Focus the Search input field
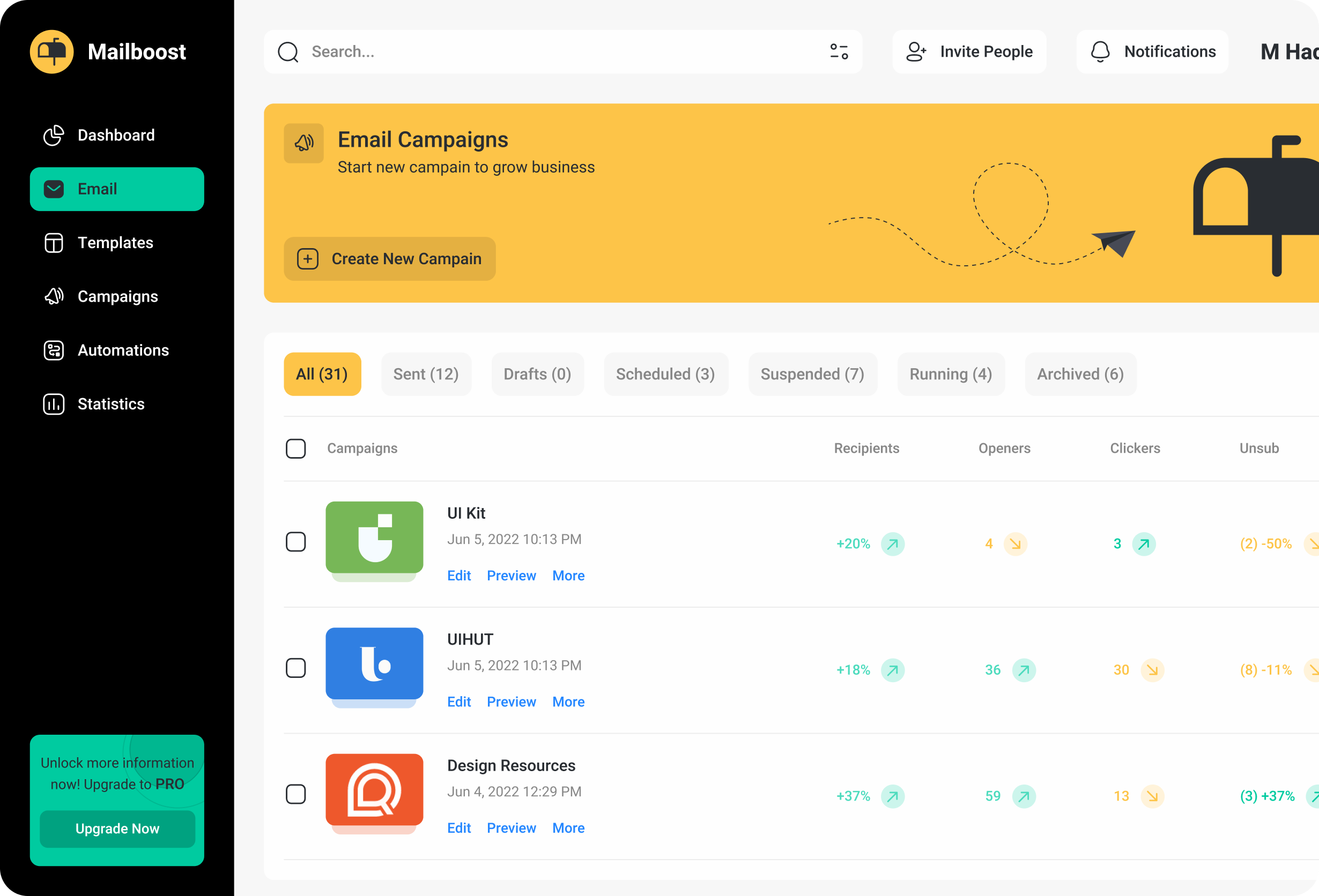This screenshot has width=1319, height=896. click(562, 51)
